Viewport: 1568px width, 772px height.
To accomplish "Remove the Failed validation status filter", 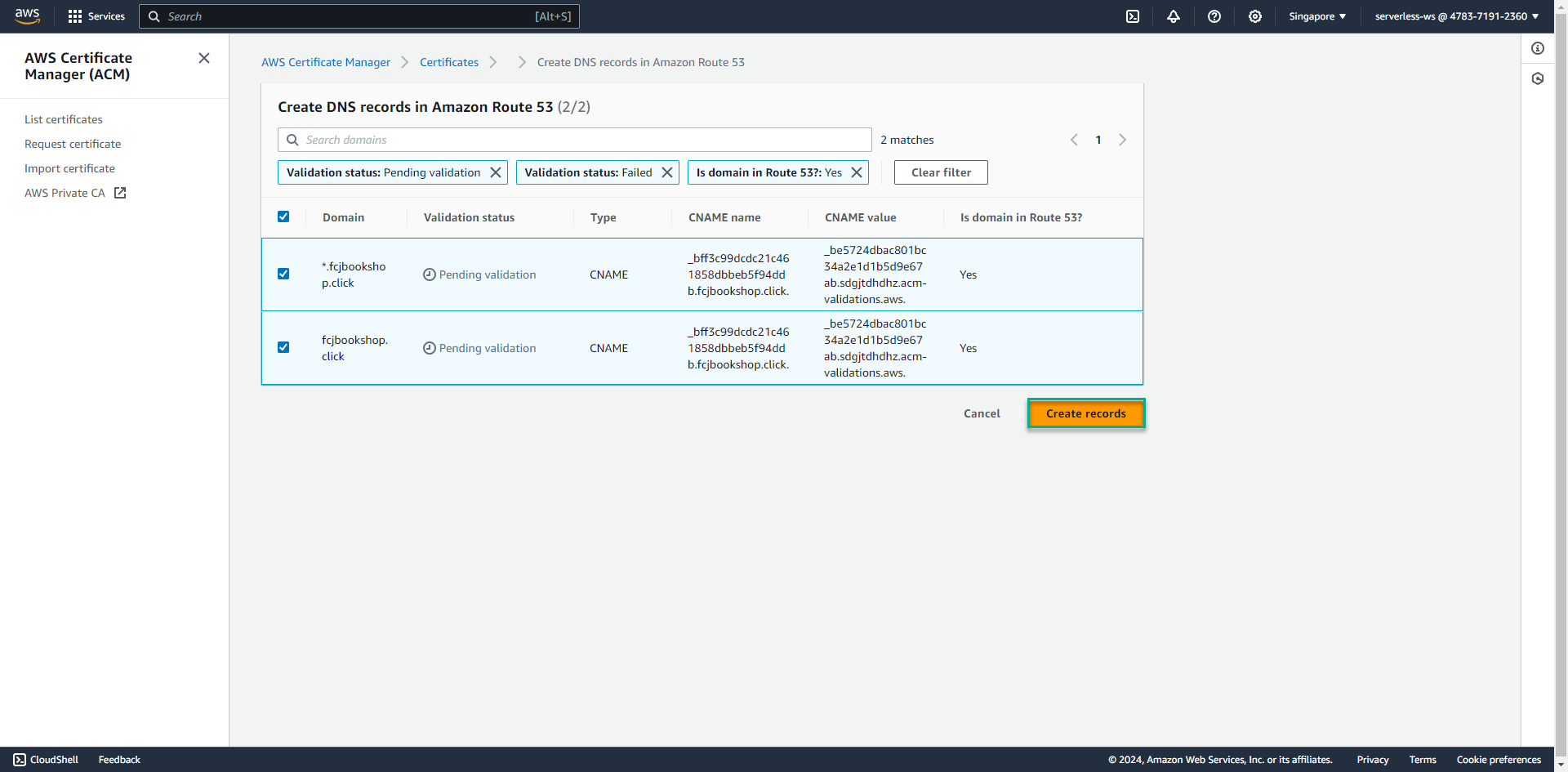I will point(667,172).
